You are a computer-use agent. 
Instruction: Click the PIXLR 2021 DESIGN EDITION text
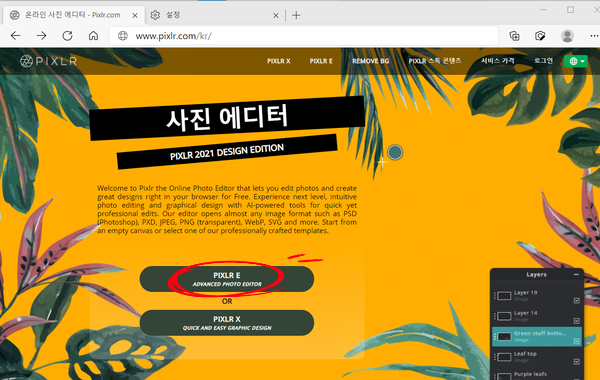coord(227,152)
